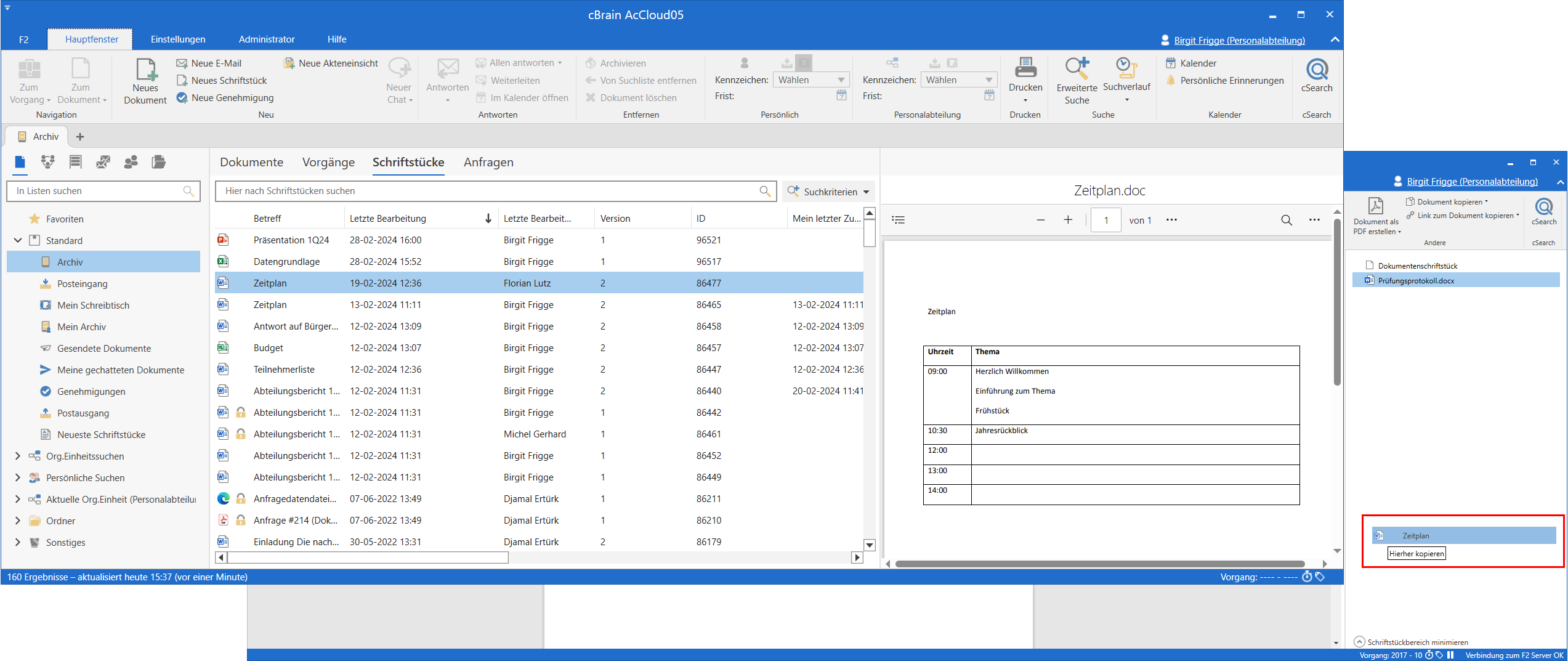The width and height of the screenshot is (1568, 661).
Task: Open the Suchkriterien dropdown
Action: pos(829,192)
